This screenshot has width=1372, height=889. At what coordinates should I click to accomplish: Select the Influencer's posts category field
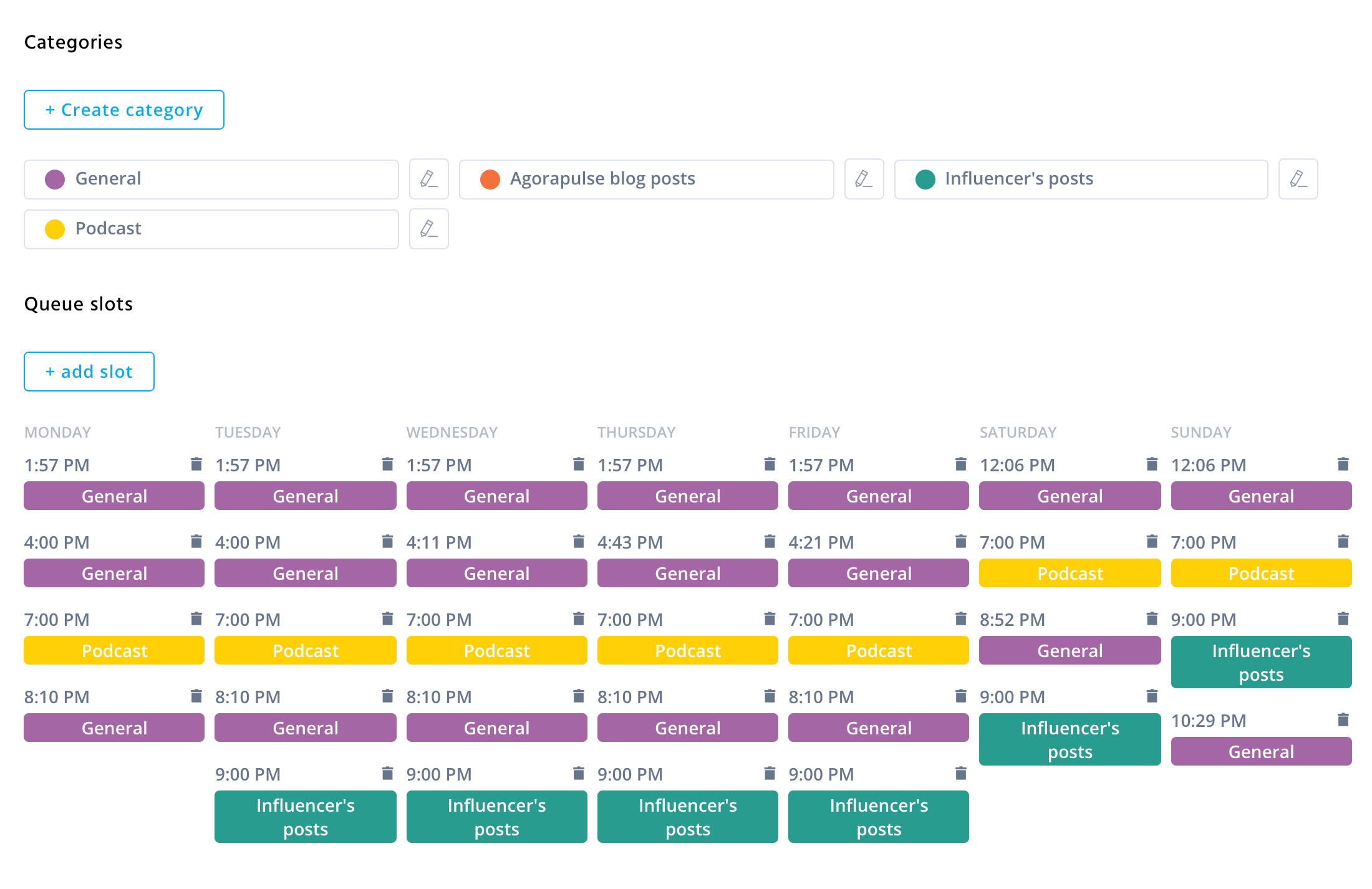pos(1080,179)
